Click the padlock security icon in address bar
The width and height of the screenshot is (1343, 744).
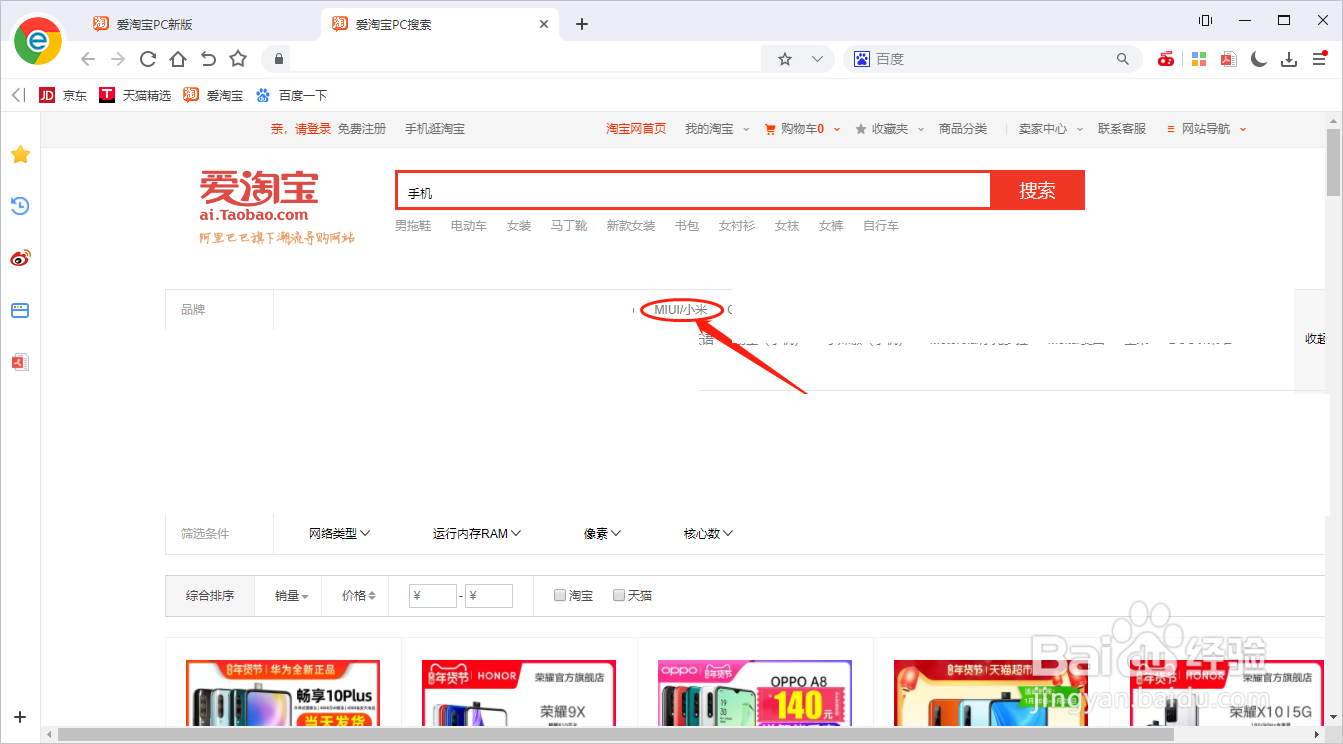click(279, 59)
